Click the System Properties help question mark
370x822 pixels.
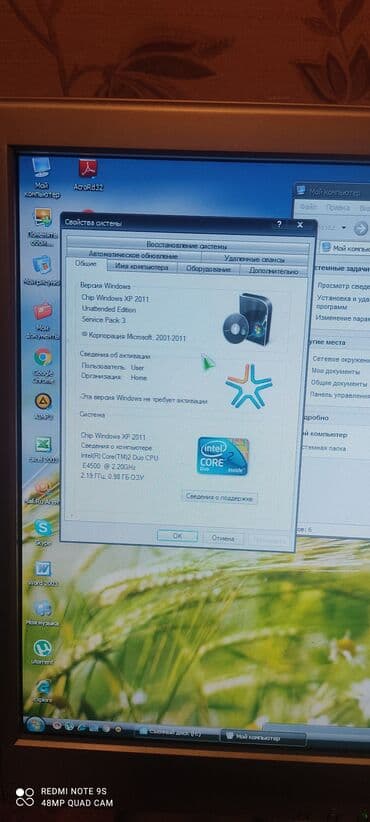[x=278, y=224]
